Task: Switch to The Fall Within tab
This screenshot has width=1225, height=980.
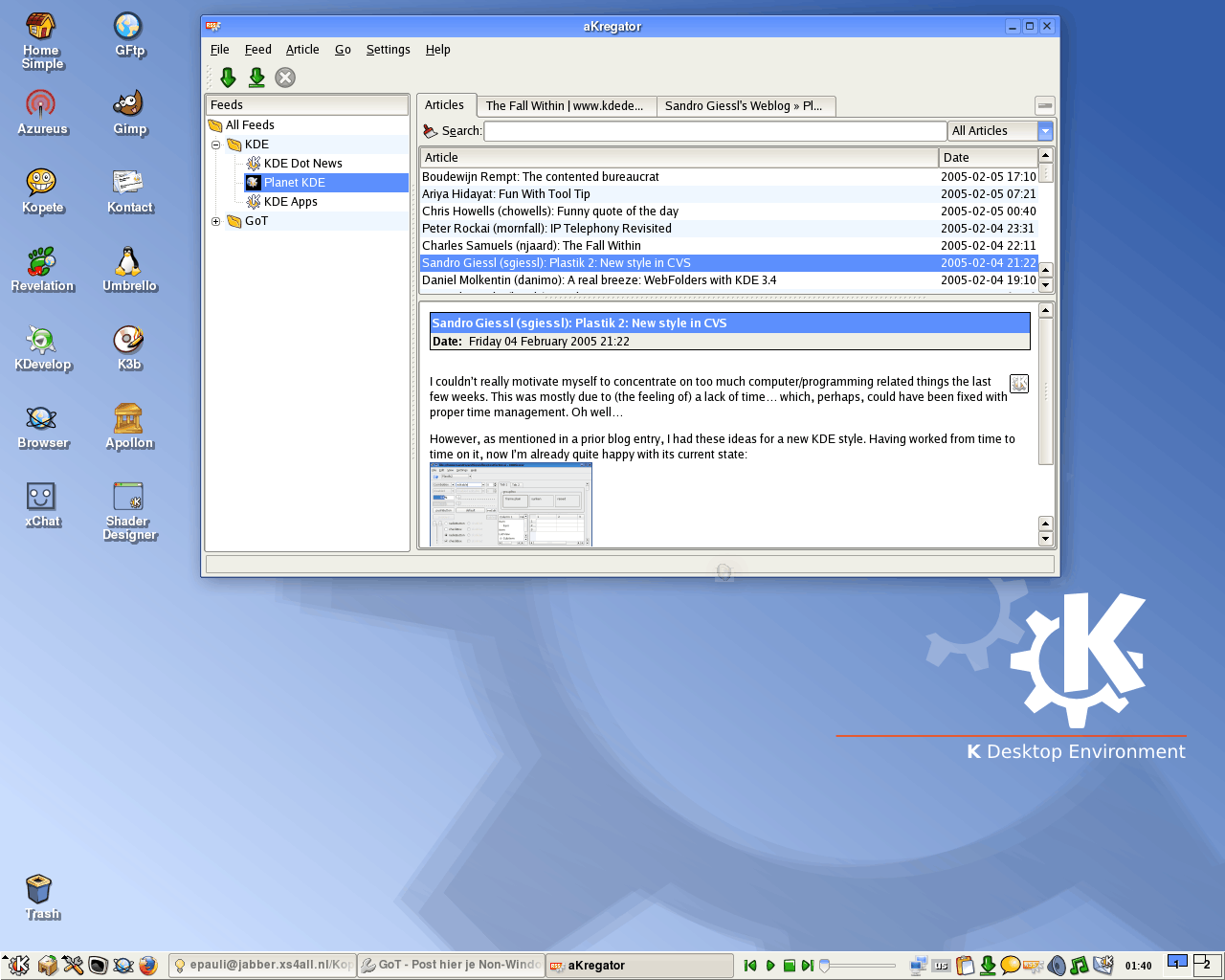Action: 565,106
